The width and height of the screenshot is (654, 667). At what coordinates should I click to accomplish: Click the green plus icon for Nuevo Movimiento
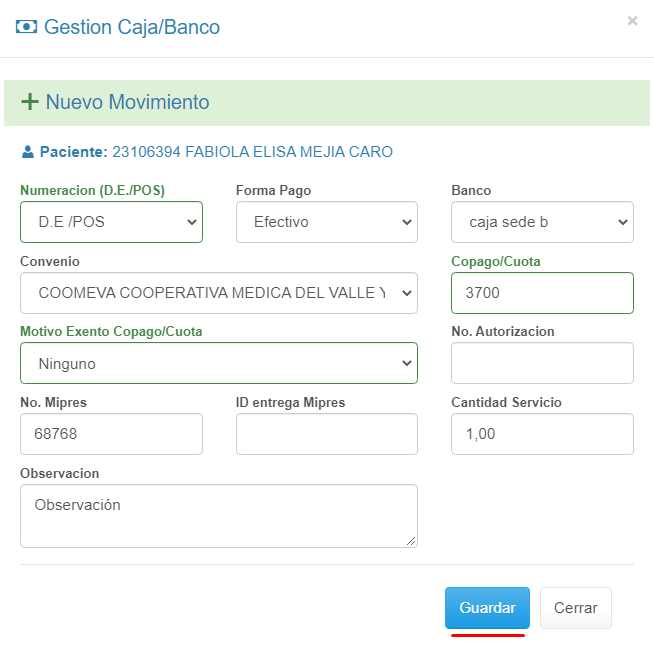pyautogui.click(x=30, y=102)
